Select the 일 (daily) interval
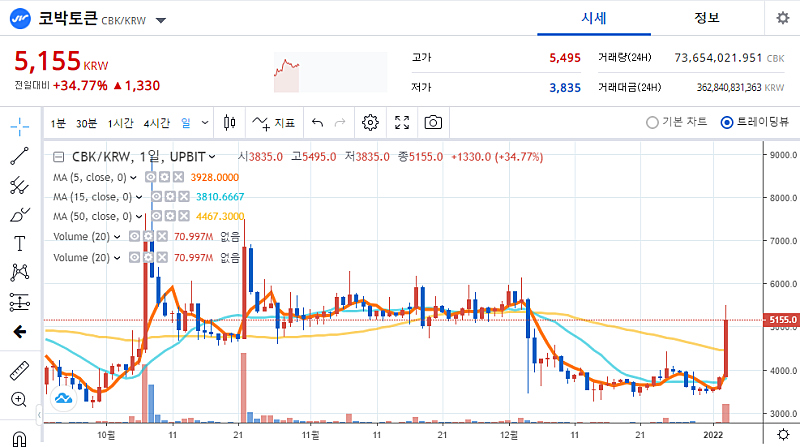This screenshot has height=447, width=800. click(x=186, y=123)
